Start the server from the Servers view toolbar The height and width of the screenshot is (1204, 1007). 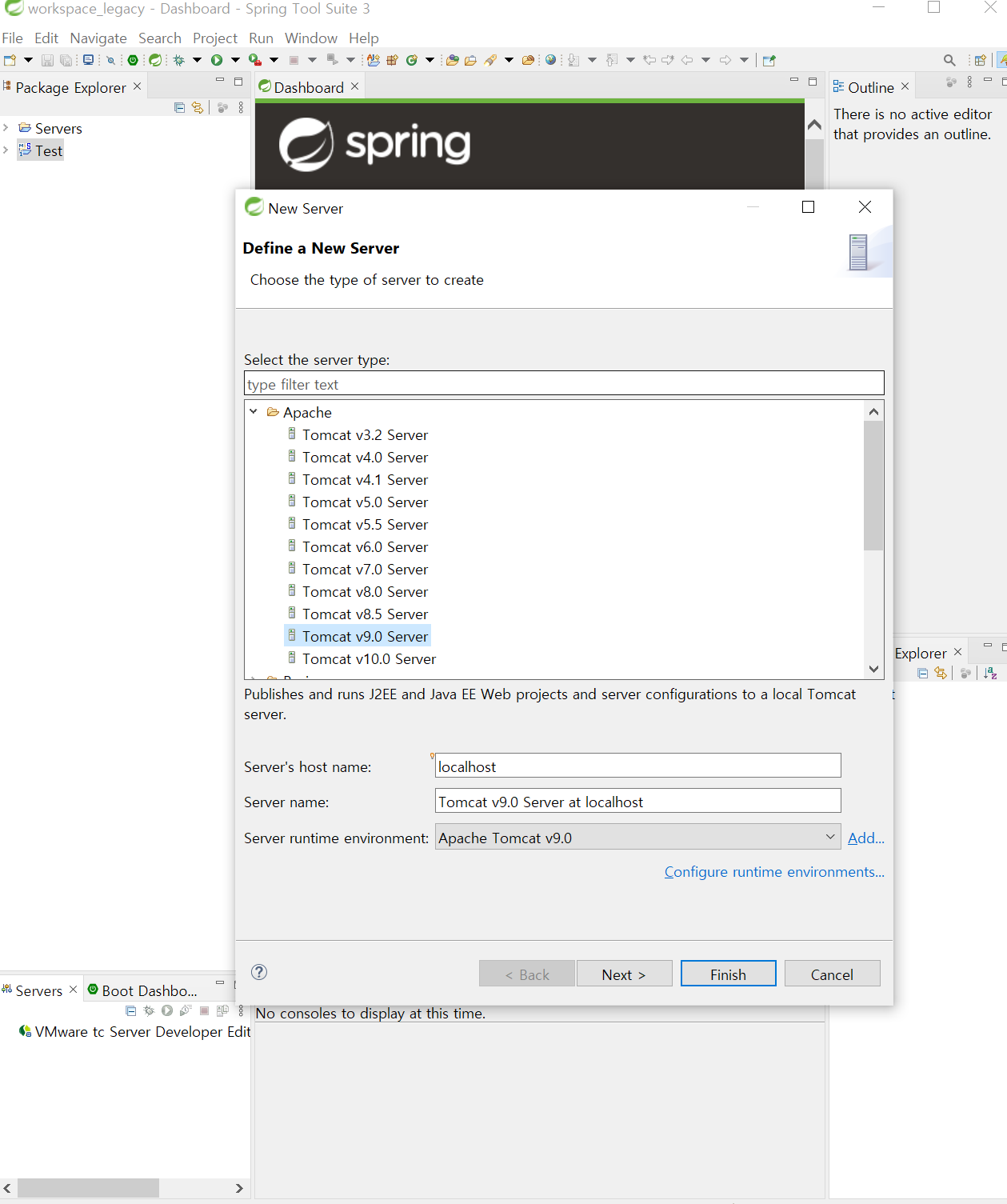pos(166,1010)
